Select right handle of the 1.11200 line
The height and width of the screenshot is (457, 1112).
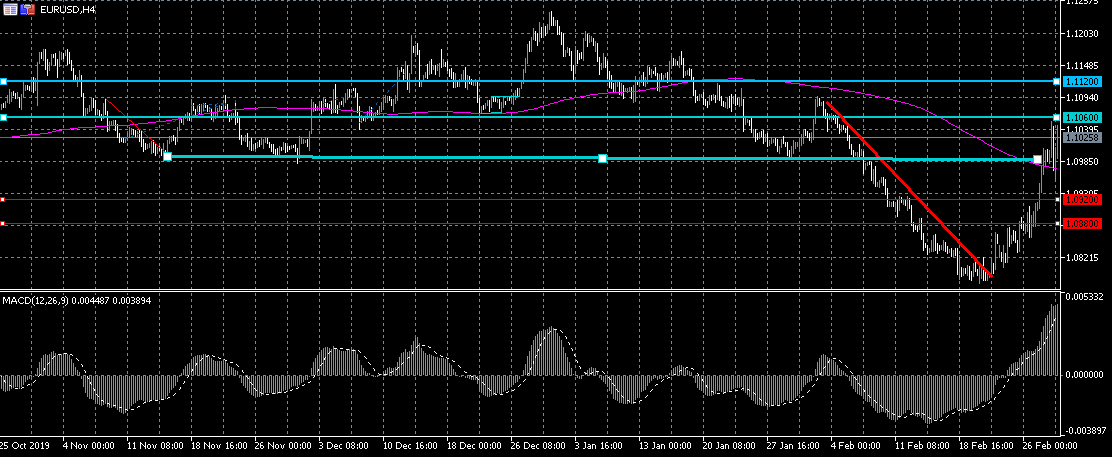pos(1057,82)
